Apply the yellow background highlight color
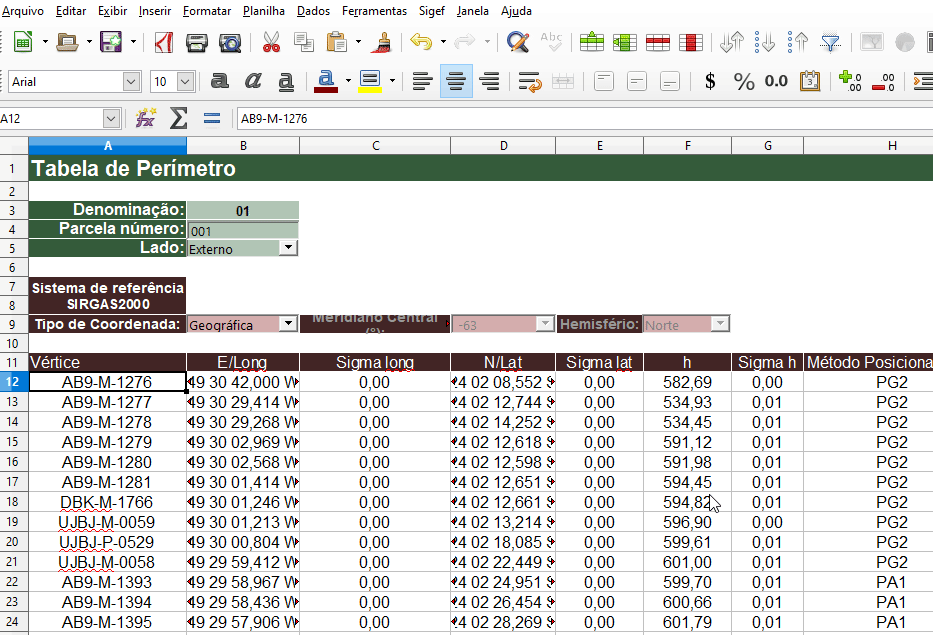This screenshot has width=933, height=635. [x=370, y=81]
